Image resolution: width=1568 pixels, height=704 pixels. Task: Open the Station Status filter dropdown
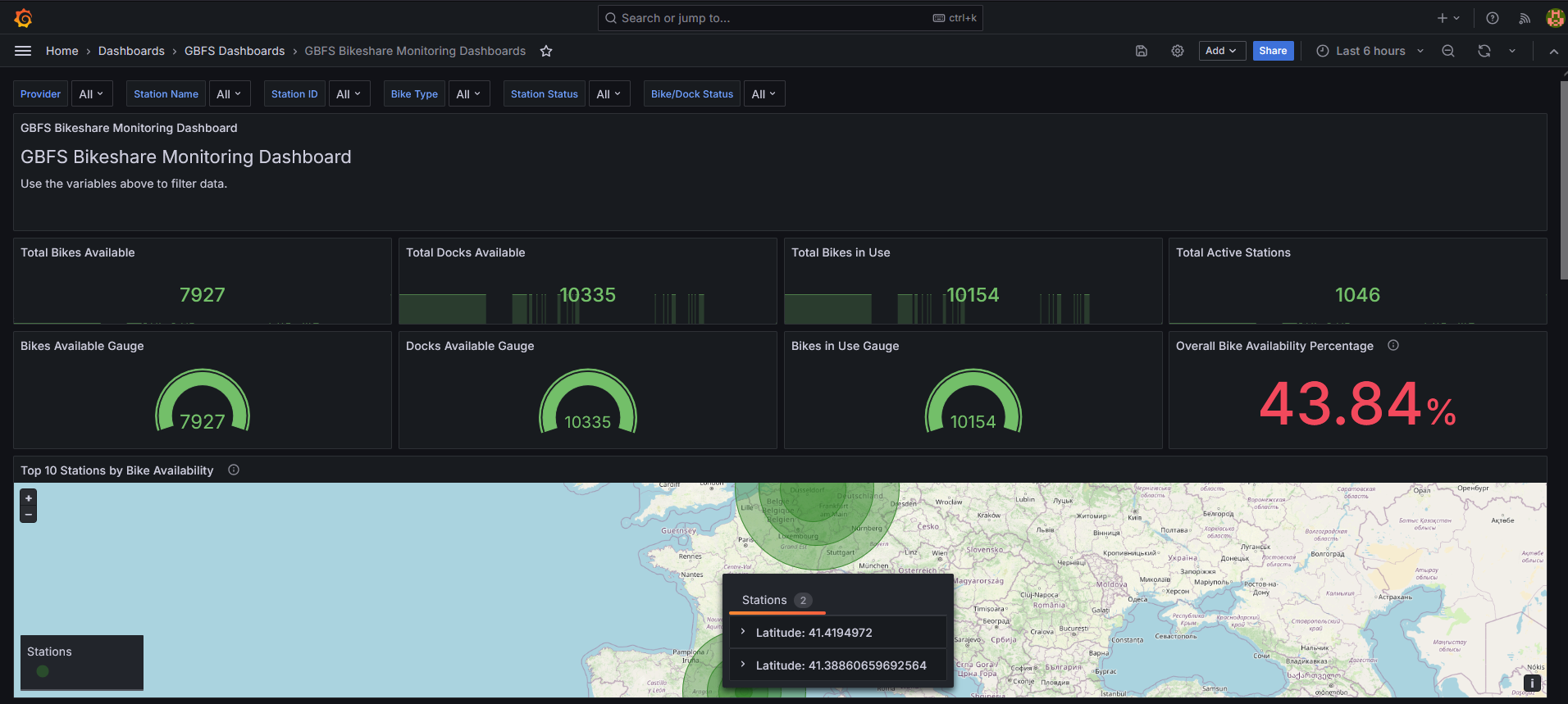[x=609, y=93]
